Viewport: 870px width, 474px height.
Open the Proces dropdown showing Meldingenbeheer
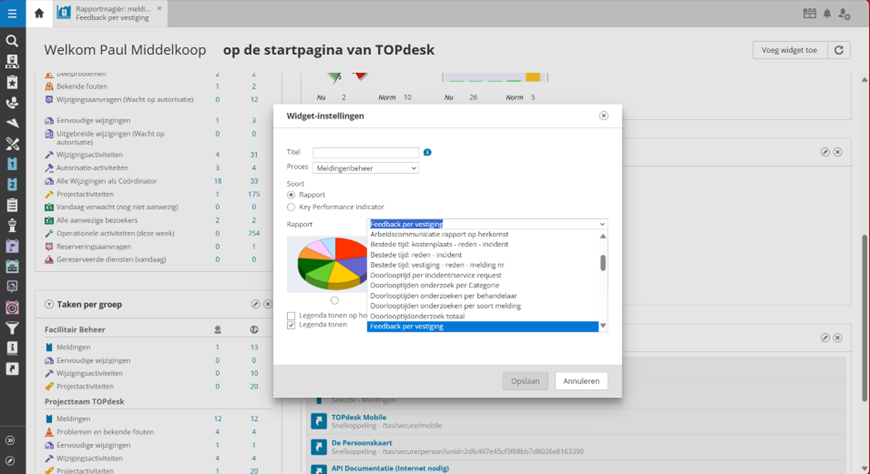tap(365, 167)
